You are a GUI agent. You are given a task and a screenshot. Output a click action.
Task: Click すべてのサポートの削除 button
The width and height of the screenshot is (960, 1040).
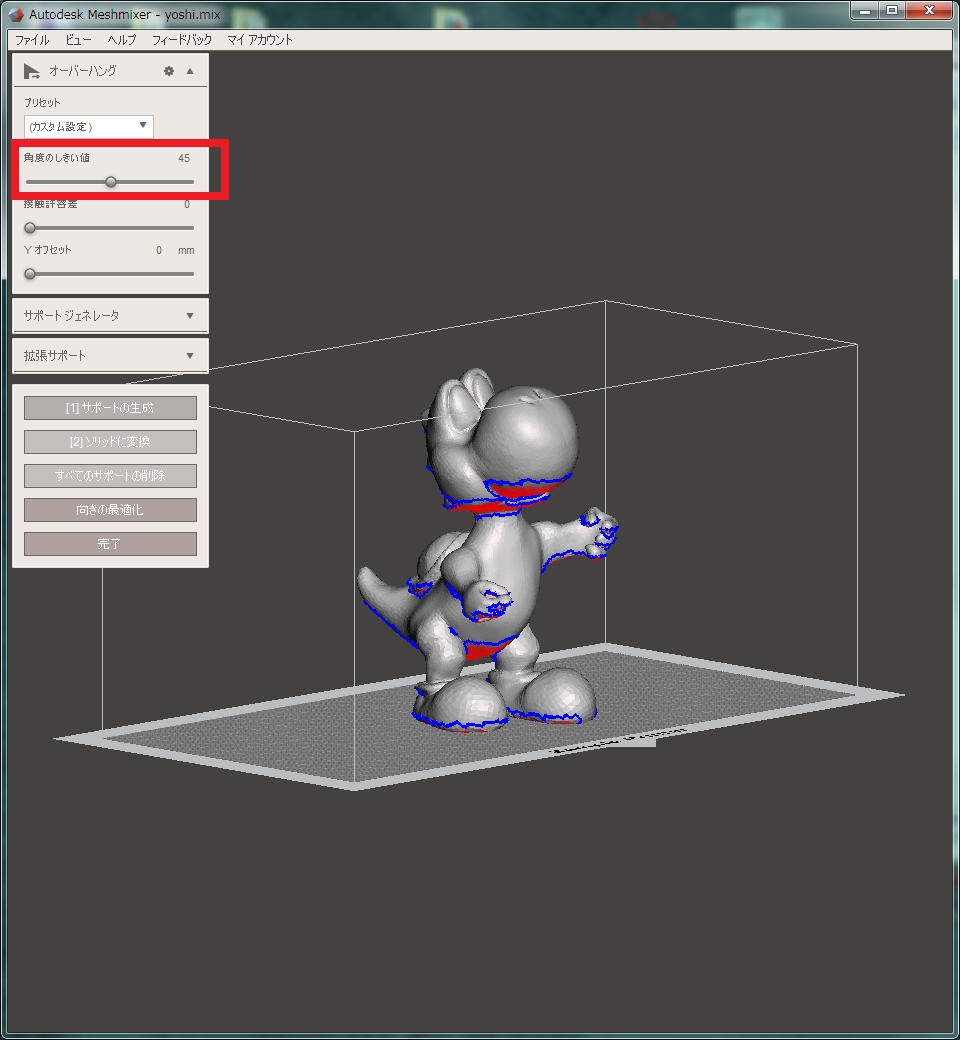click(110, 476)
